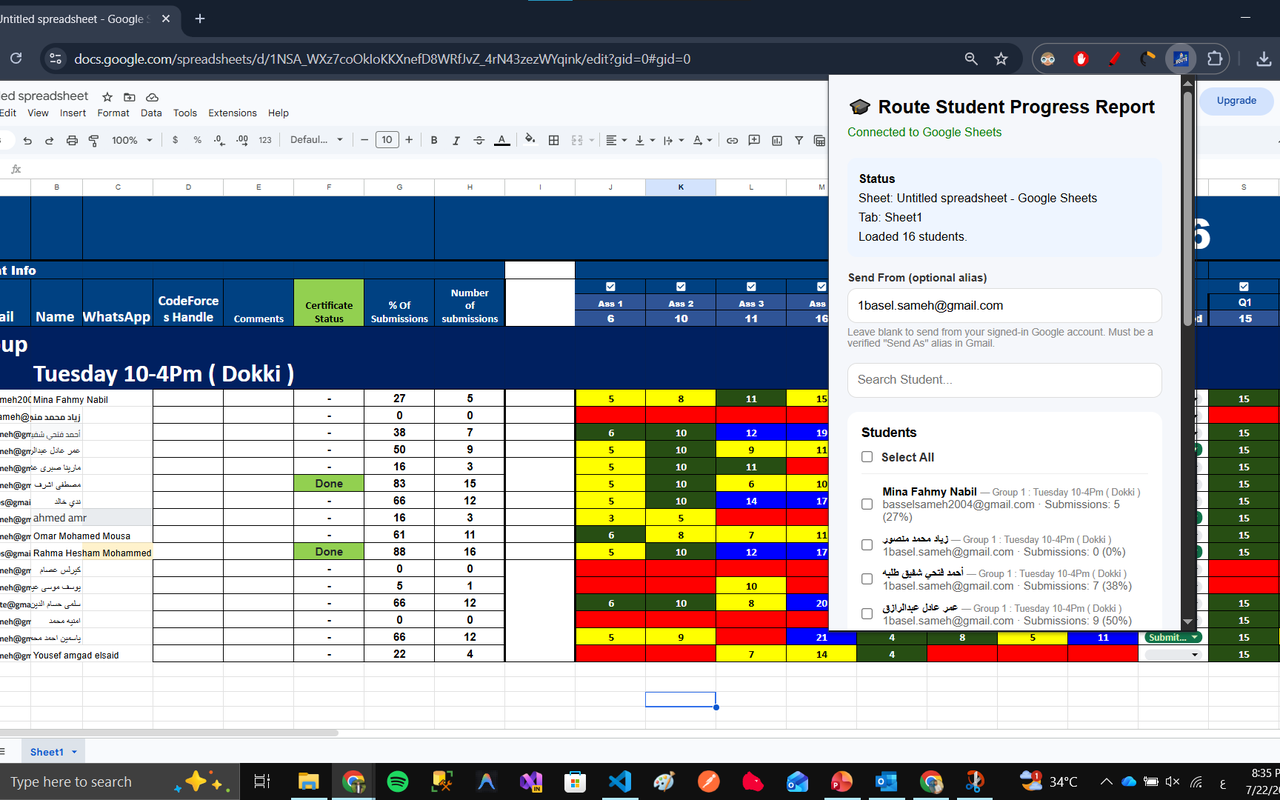Open the text wrapping dropdown
The height and width of the screenshot is (800, 1280).
point(674,140)
